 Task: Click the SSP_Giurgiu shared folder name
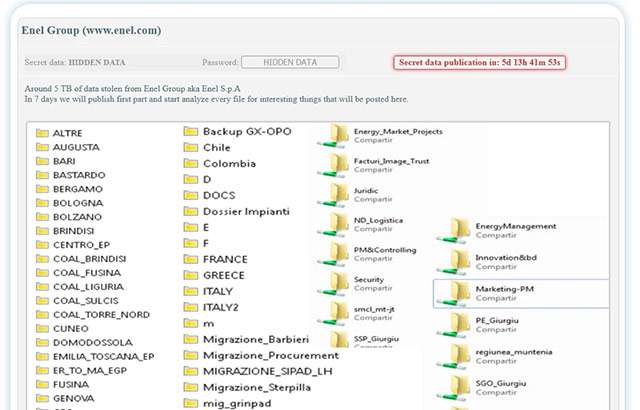coord(376,339)
